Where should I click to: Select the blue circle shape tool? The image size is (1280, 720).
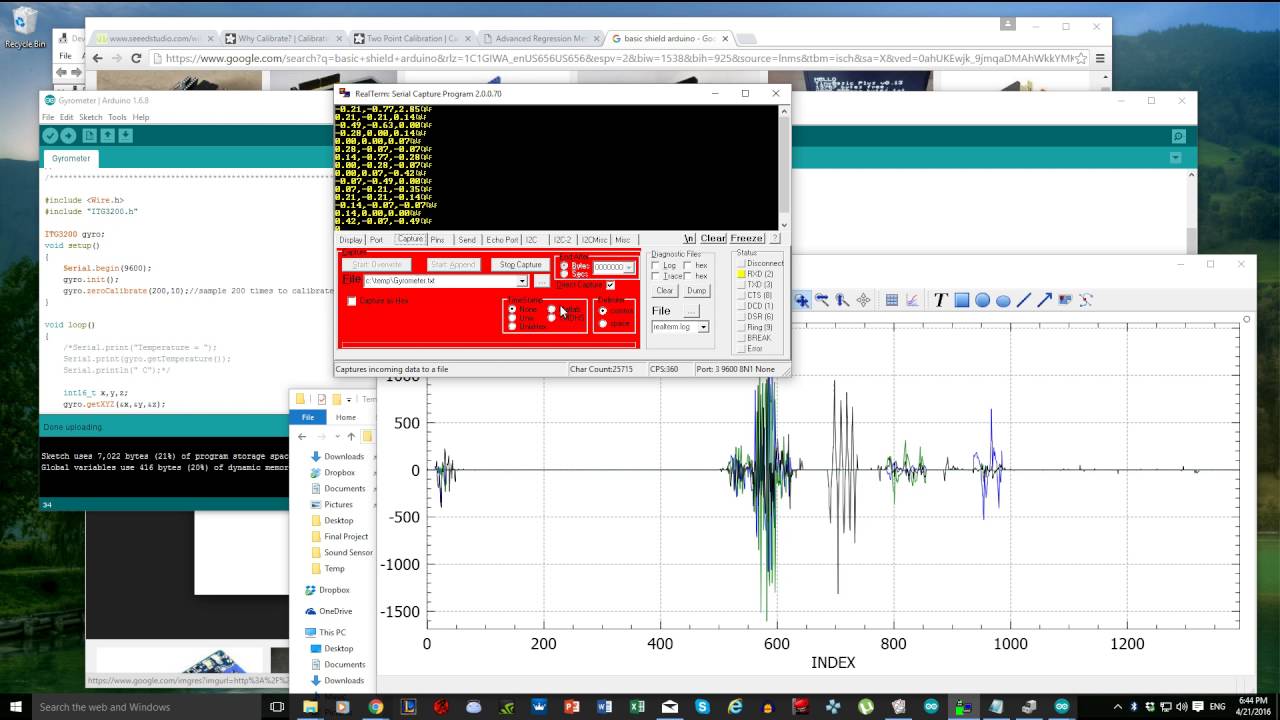point(982,300)
